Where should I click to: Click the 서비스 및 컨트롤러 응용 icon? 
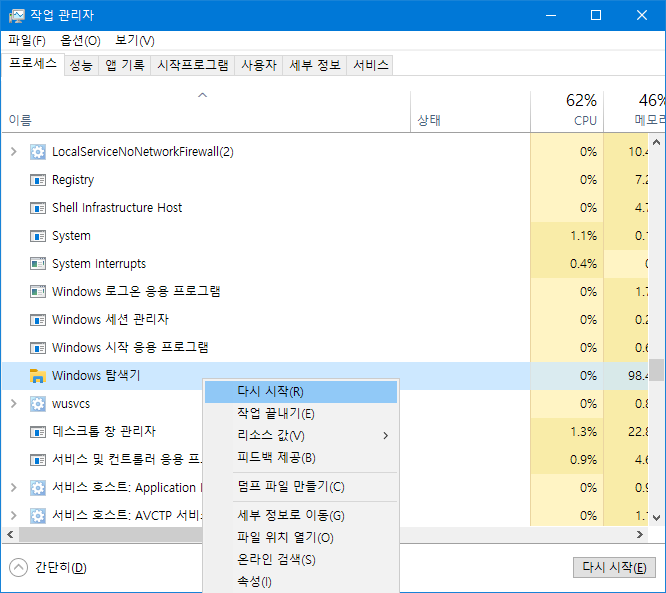(38, 460)
